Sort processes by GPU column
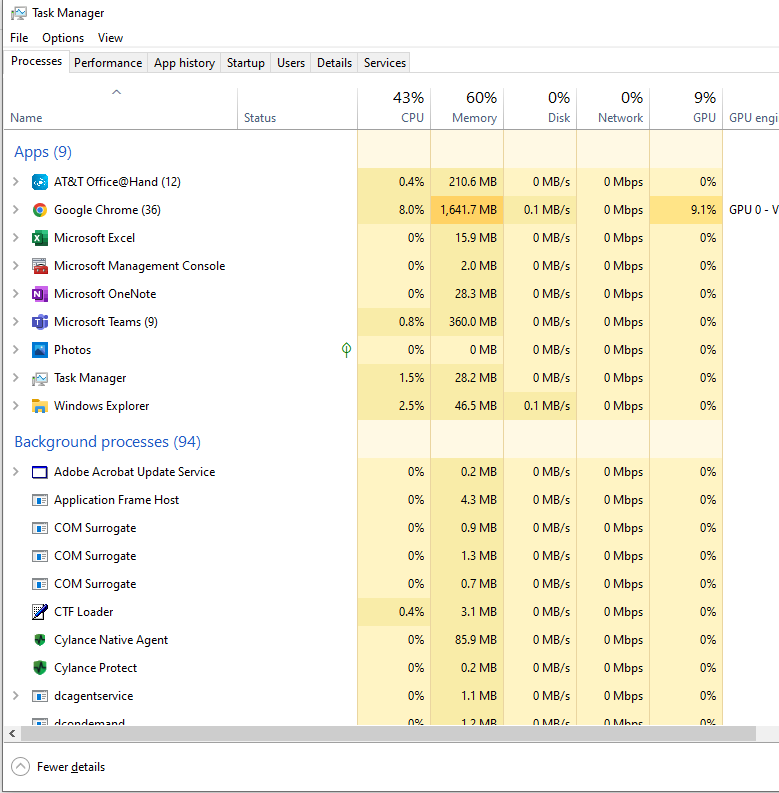This screenshot has width=779, height=793. click(x=686, y=109)
